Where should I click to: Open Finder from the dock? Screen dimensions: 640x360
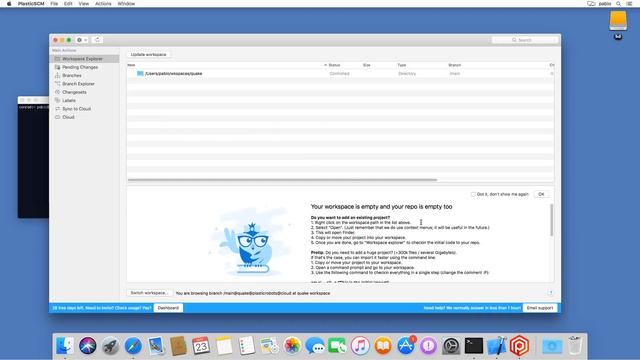[x=65, y=346]
